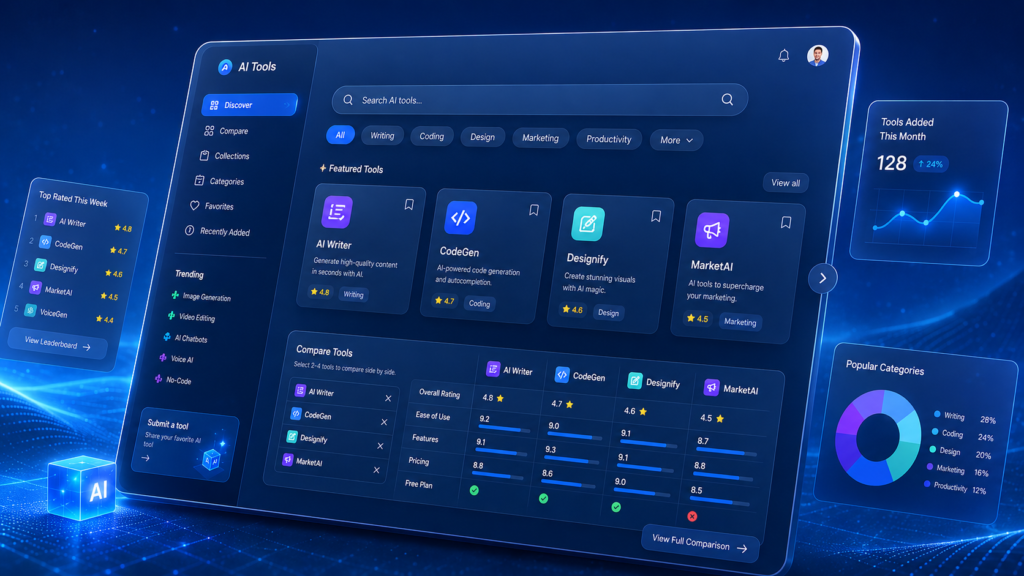Viewport: 1024px width, 576px height.
Task: Click Productivity 12% legend entry
Action: 955,487
